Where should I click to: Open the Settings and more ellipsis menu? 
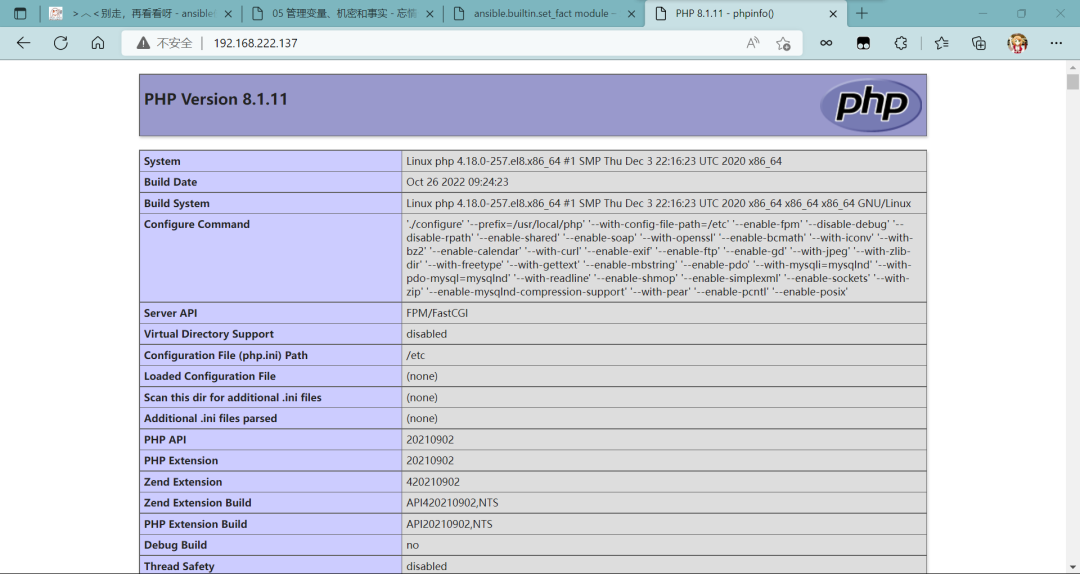(1056, 43)
